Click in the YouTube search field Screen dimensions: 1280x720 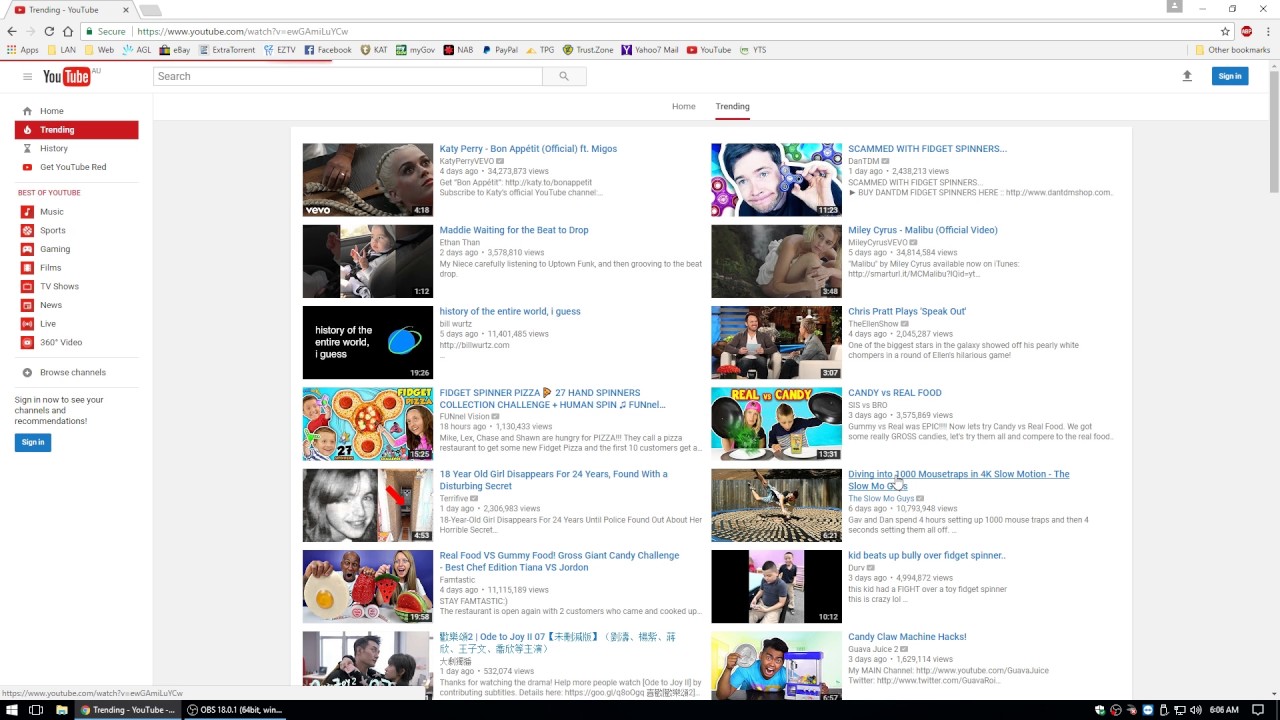click(x=348, y=76)
